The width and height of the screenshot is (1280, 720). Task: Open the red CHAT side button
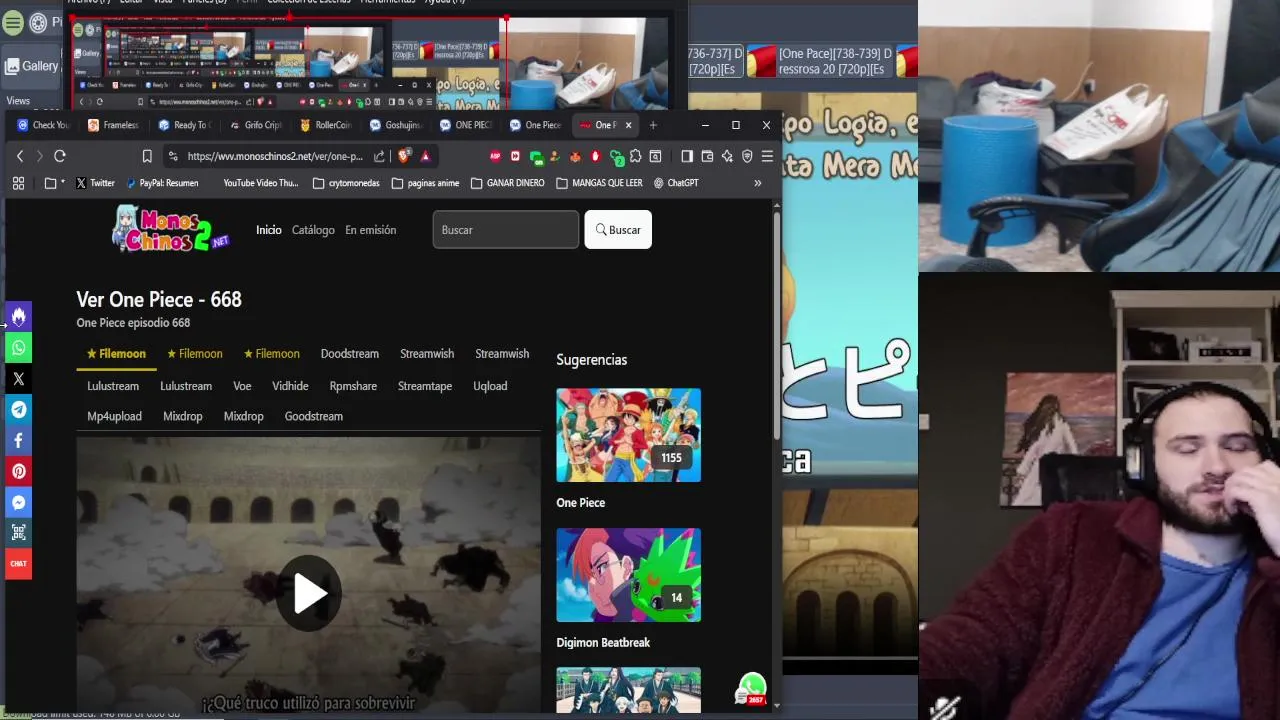[18, 564]
